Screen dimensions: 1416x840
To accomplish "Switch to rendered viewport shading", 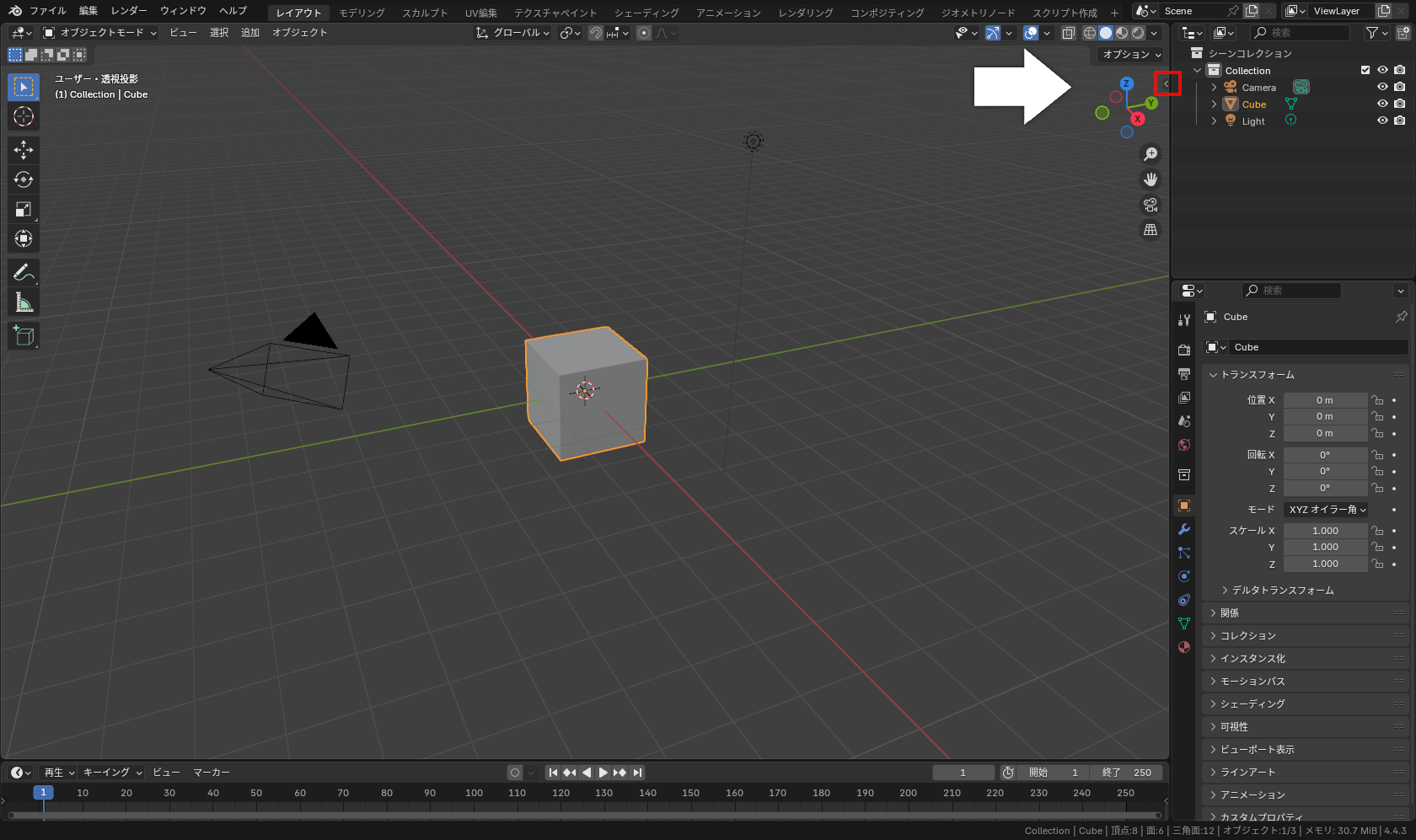I will pos(1138,33).
